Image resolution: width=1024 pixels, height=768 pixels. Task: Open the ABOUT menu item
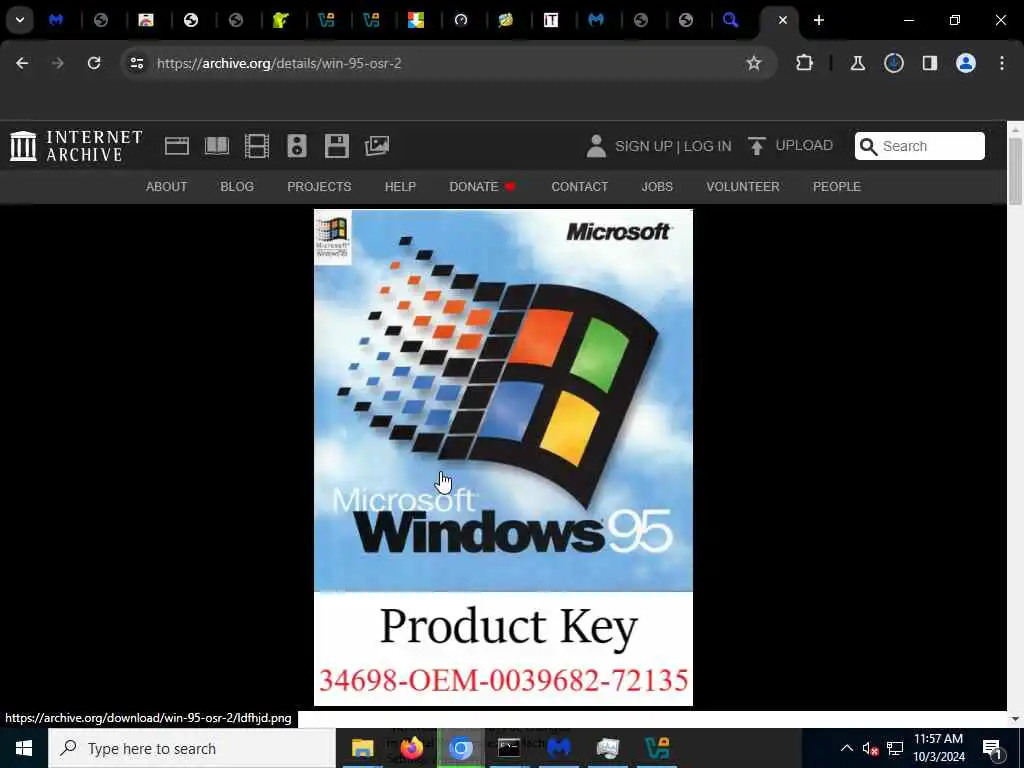click(167, 187)
